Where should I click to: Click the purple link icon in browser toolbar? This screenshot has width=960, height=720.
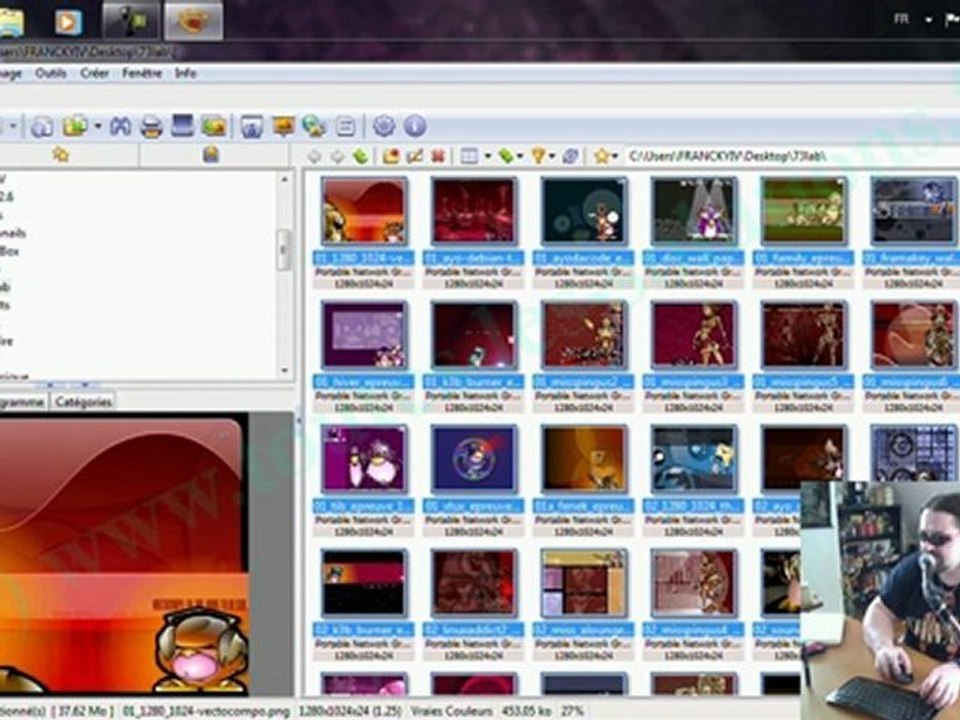point(570,157)
